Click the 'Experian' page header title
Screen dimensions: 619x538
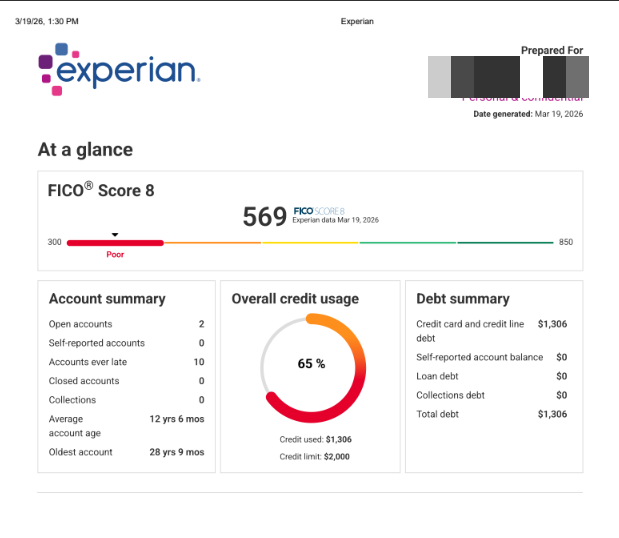tap(357, 21)
